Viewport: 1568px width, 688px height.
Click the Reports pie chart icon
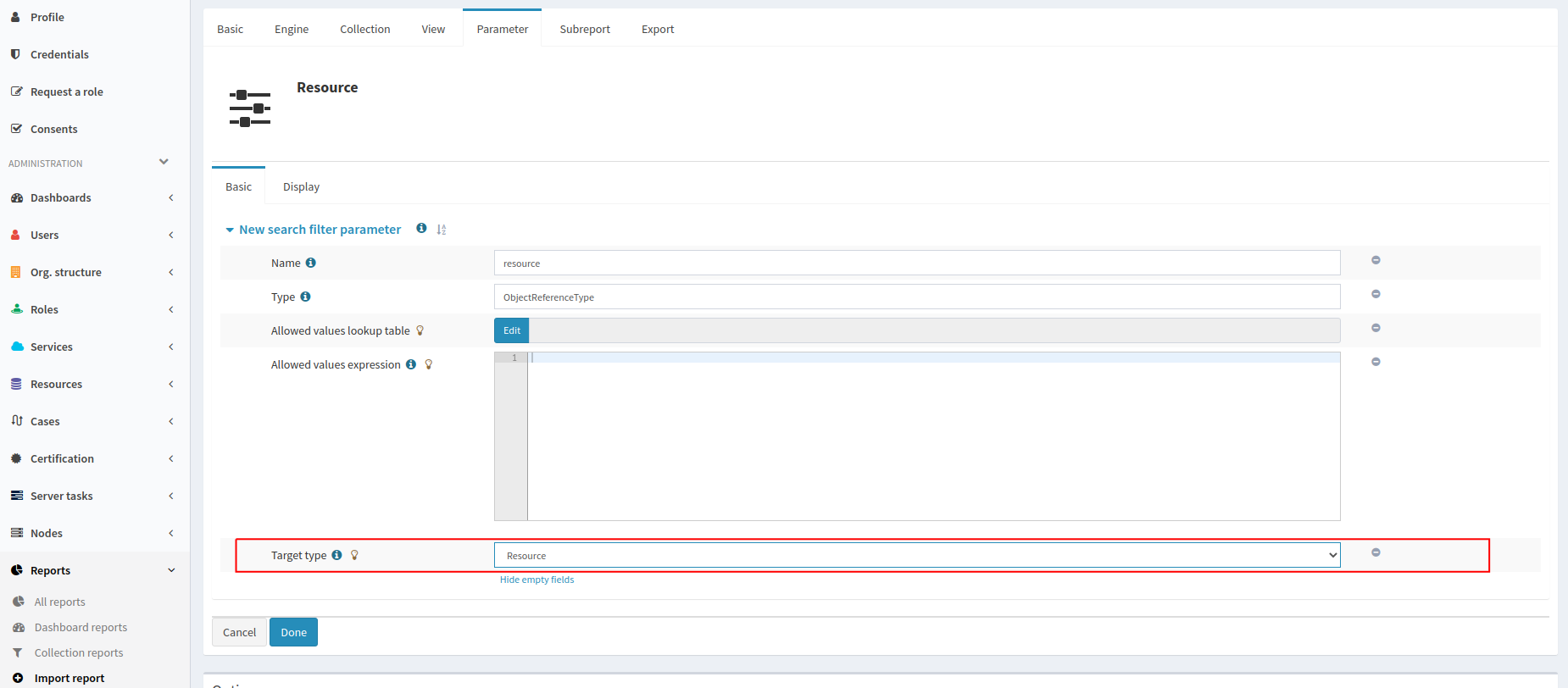17,570
